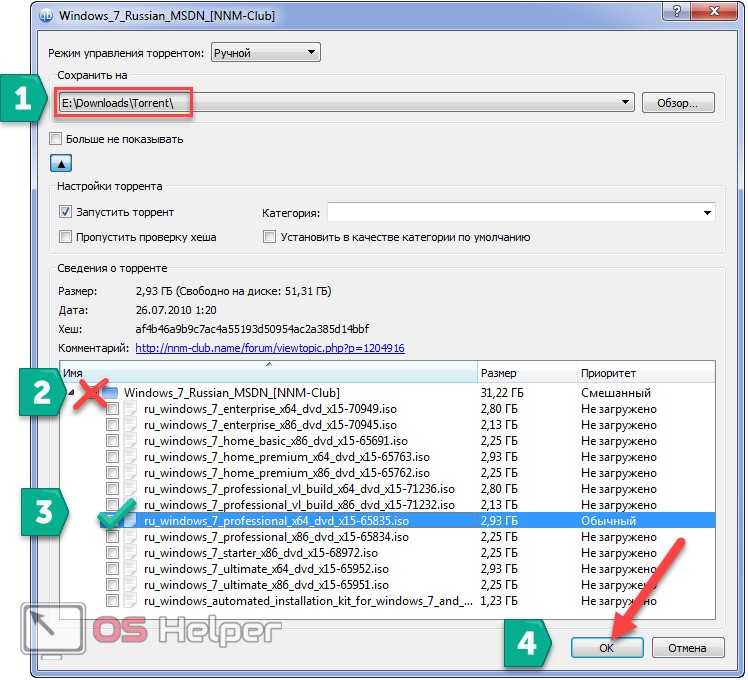
Task: Click the save path field E:\Downloads\Torrent\
Action: [x=346, y=102]
